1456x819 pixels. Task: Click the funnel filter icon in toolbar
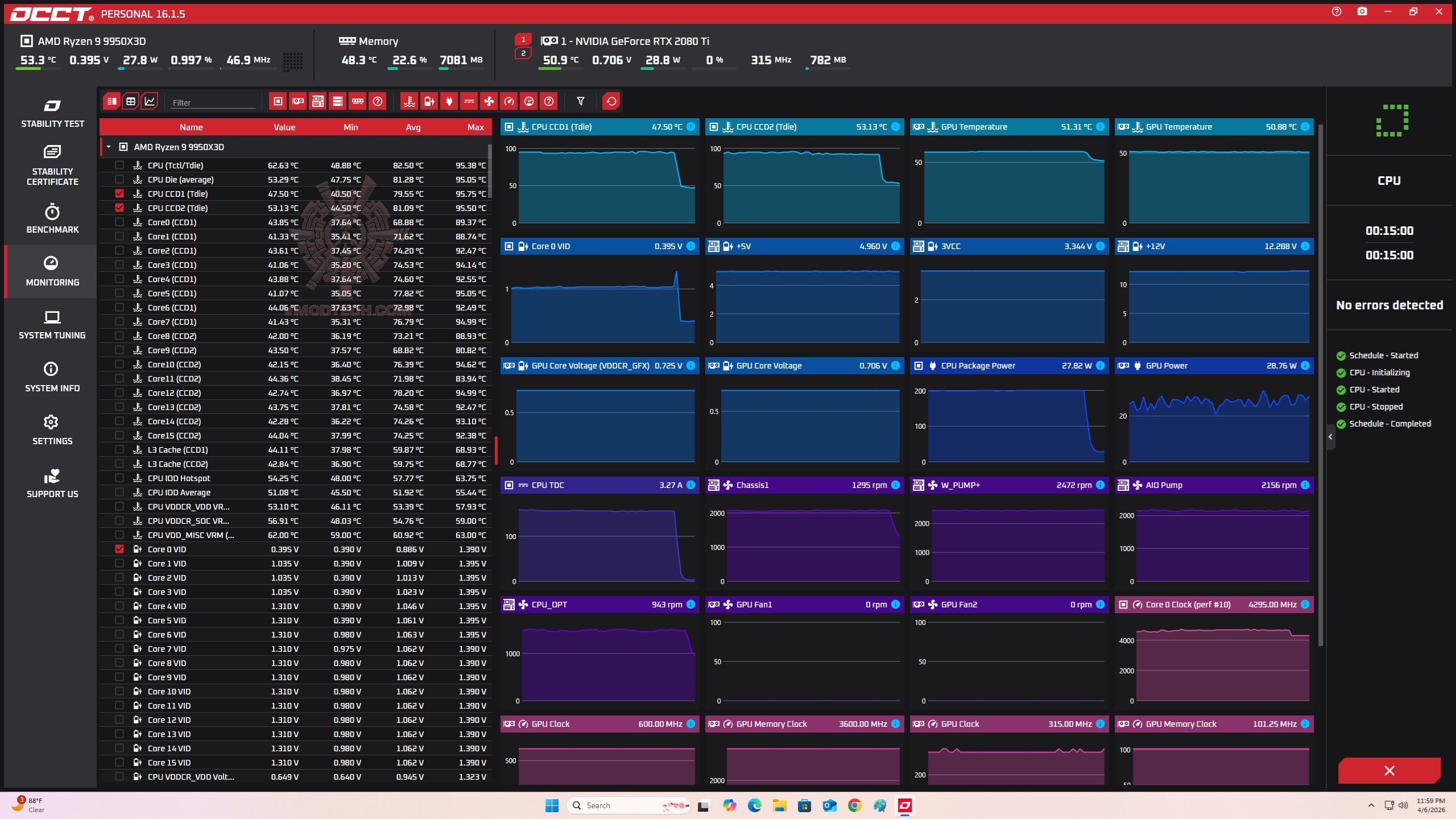[x=580, y=101]
